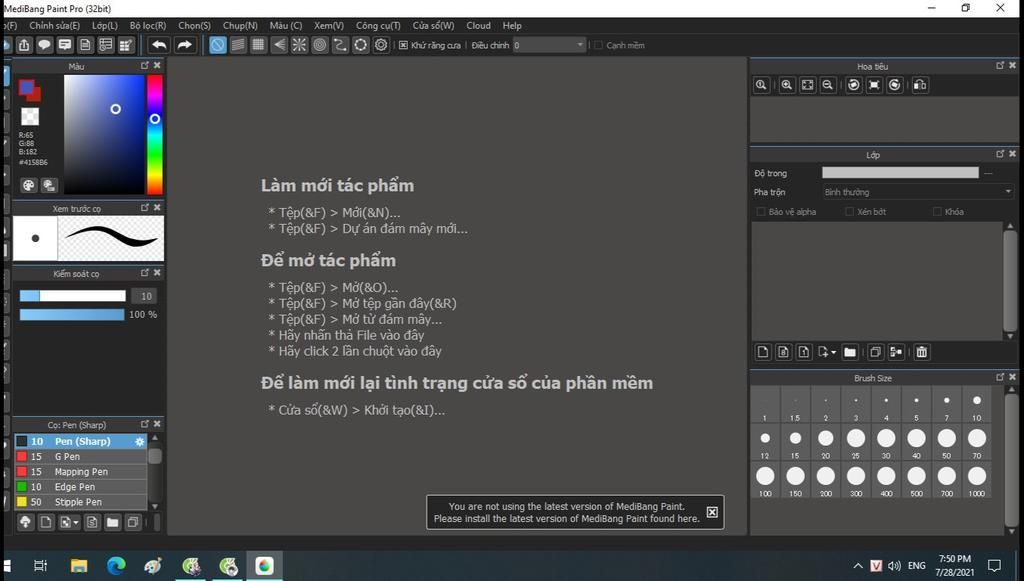Open Lớp(L) menu

click(104, 25)
